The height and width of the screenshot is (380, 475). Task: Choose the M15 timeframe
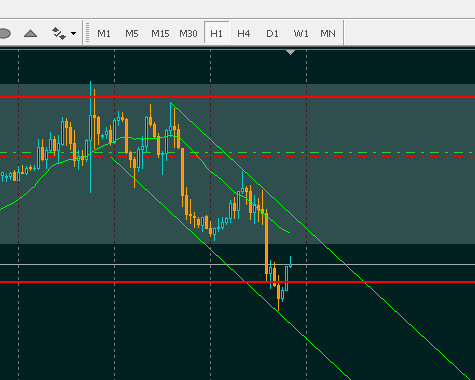point(160,33)
